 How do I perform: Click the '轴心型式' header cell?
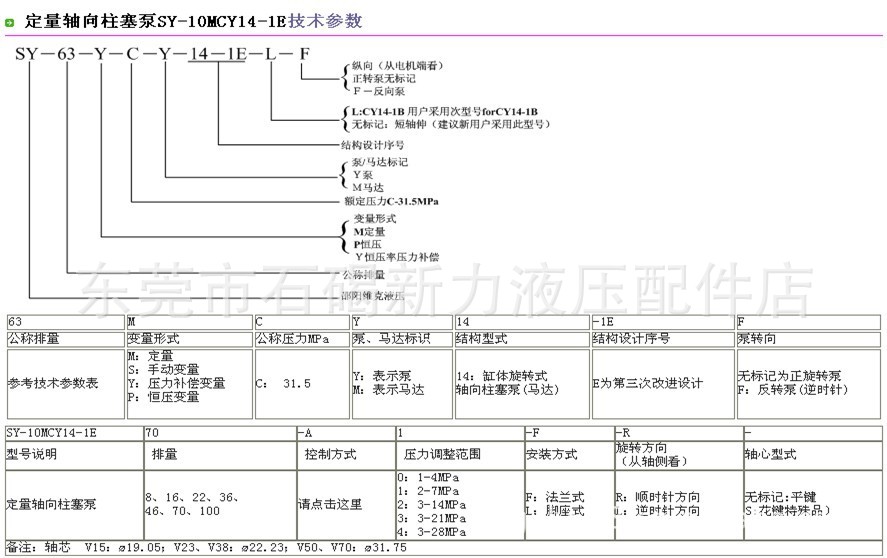[x=813, y=454]
